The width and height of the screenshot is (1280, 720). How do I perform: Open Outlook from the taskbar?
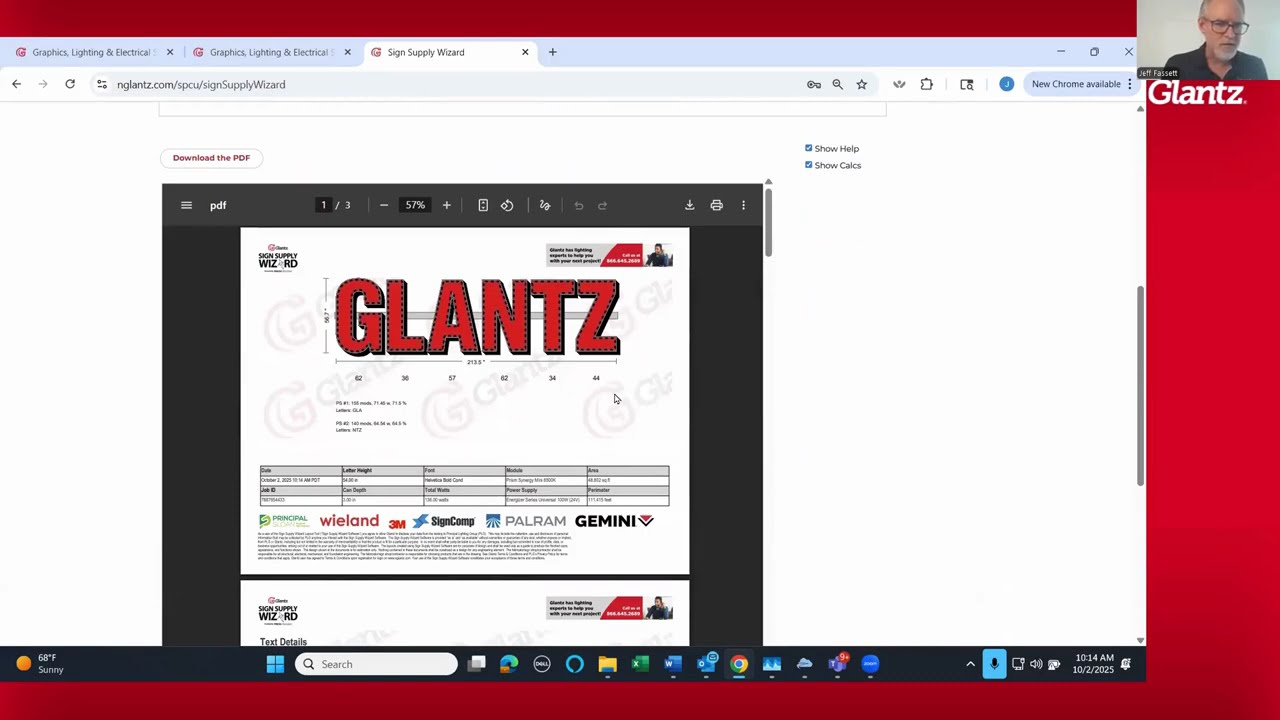tap(706, 664)
